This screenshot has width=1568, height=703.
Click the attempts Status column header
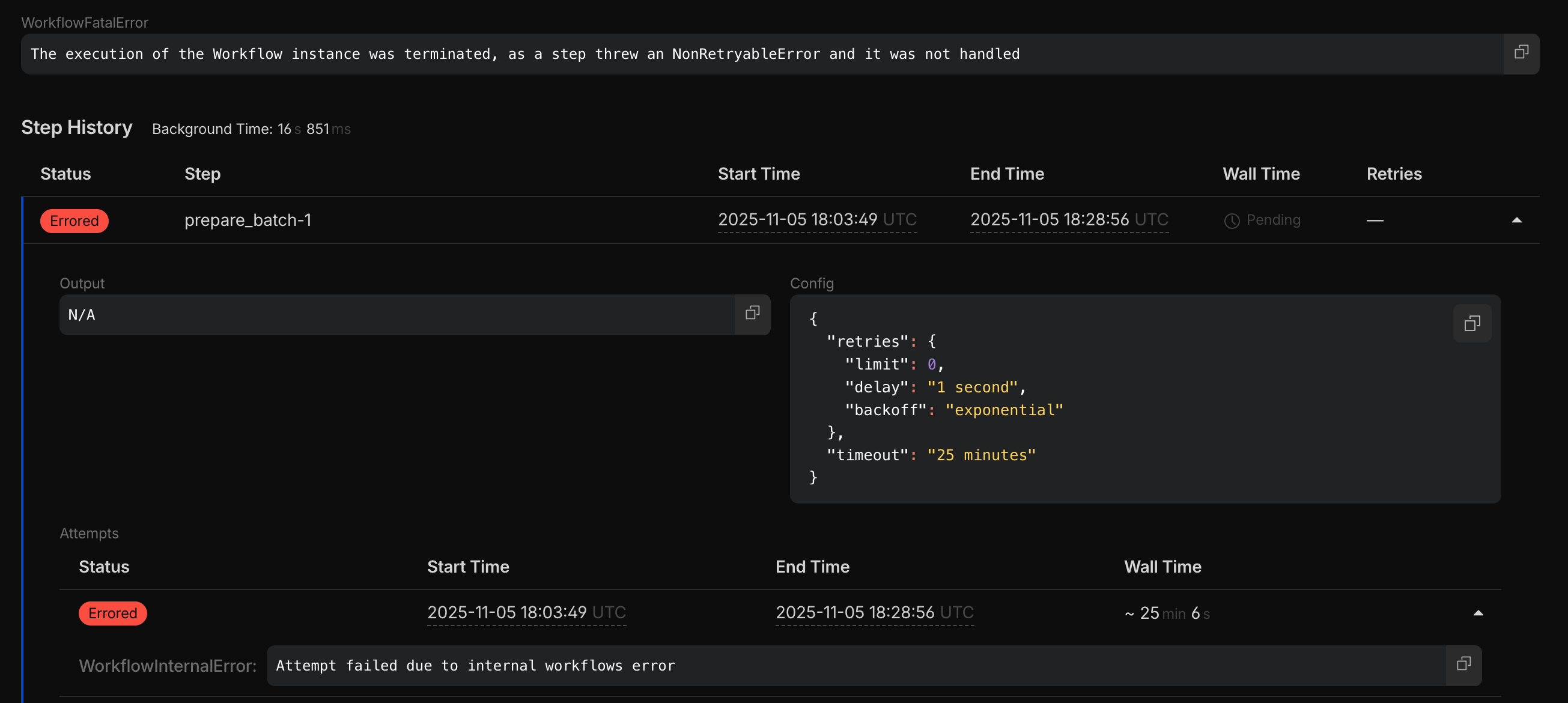pyautogui.click(x=104, y=567)
